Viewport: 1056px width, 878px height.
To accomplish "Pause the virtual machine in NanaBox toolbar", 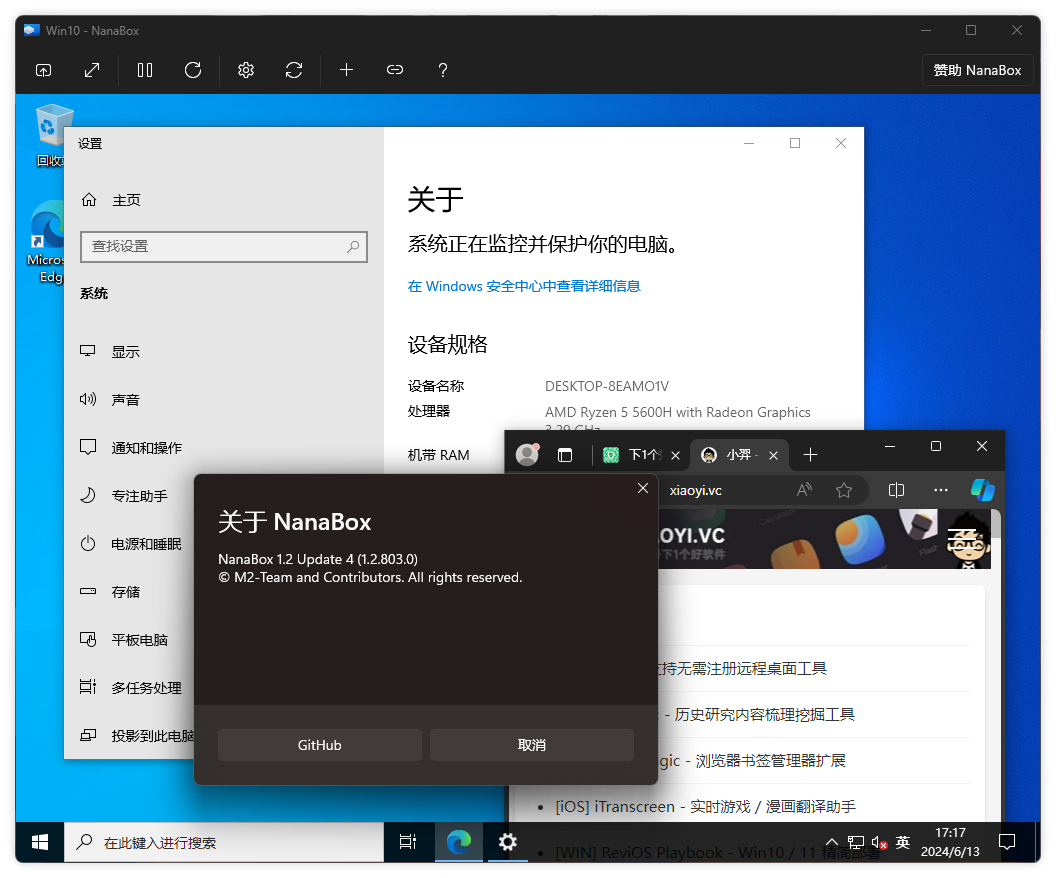I will (145, 70).
